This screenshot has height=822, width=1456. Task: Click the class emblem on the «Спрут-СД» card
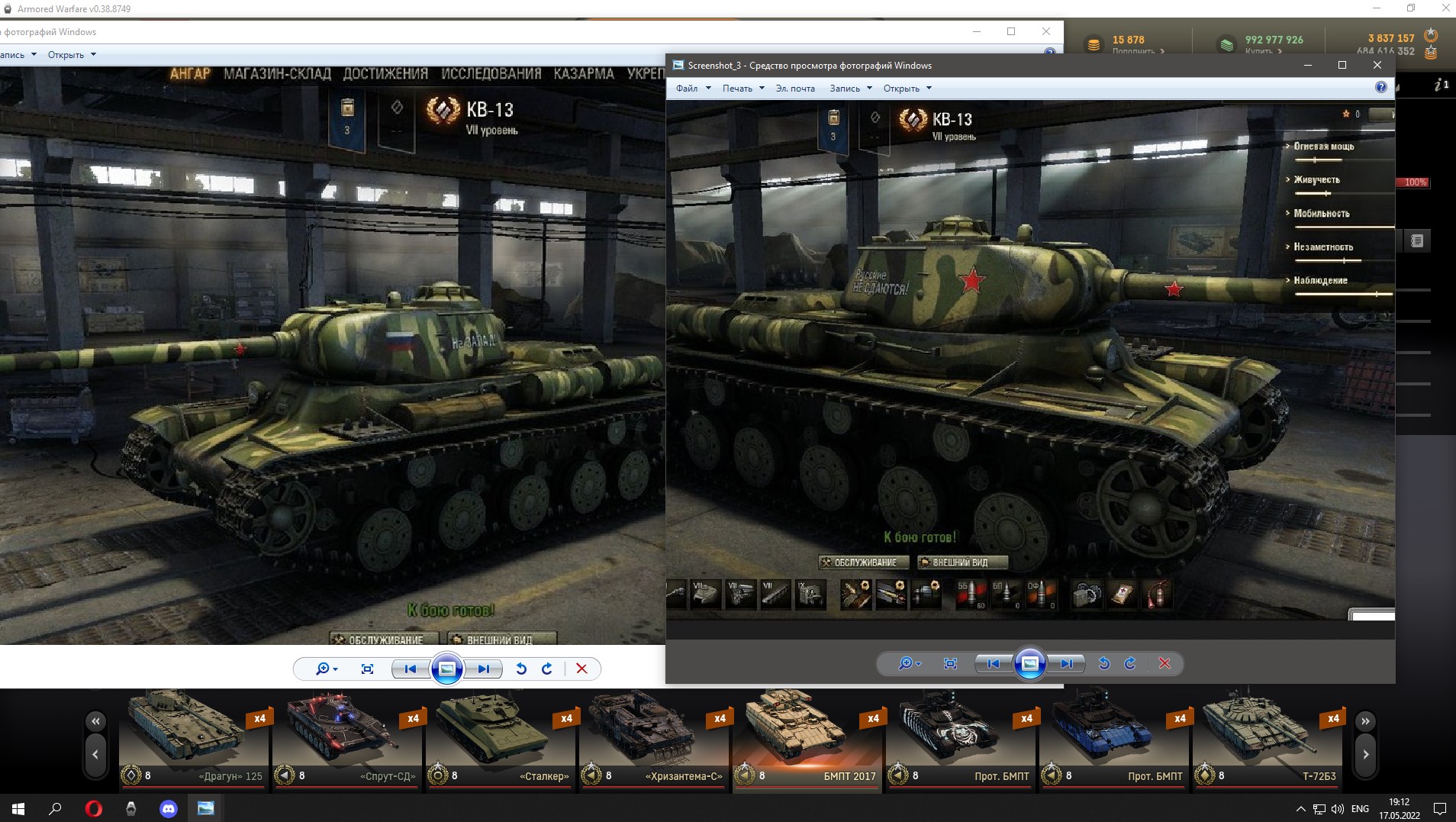point(285,775)
